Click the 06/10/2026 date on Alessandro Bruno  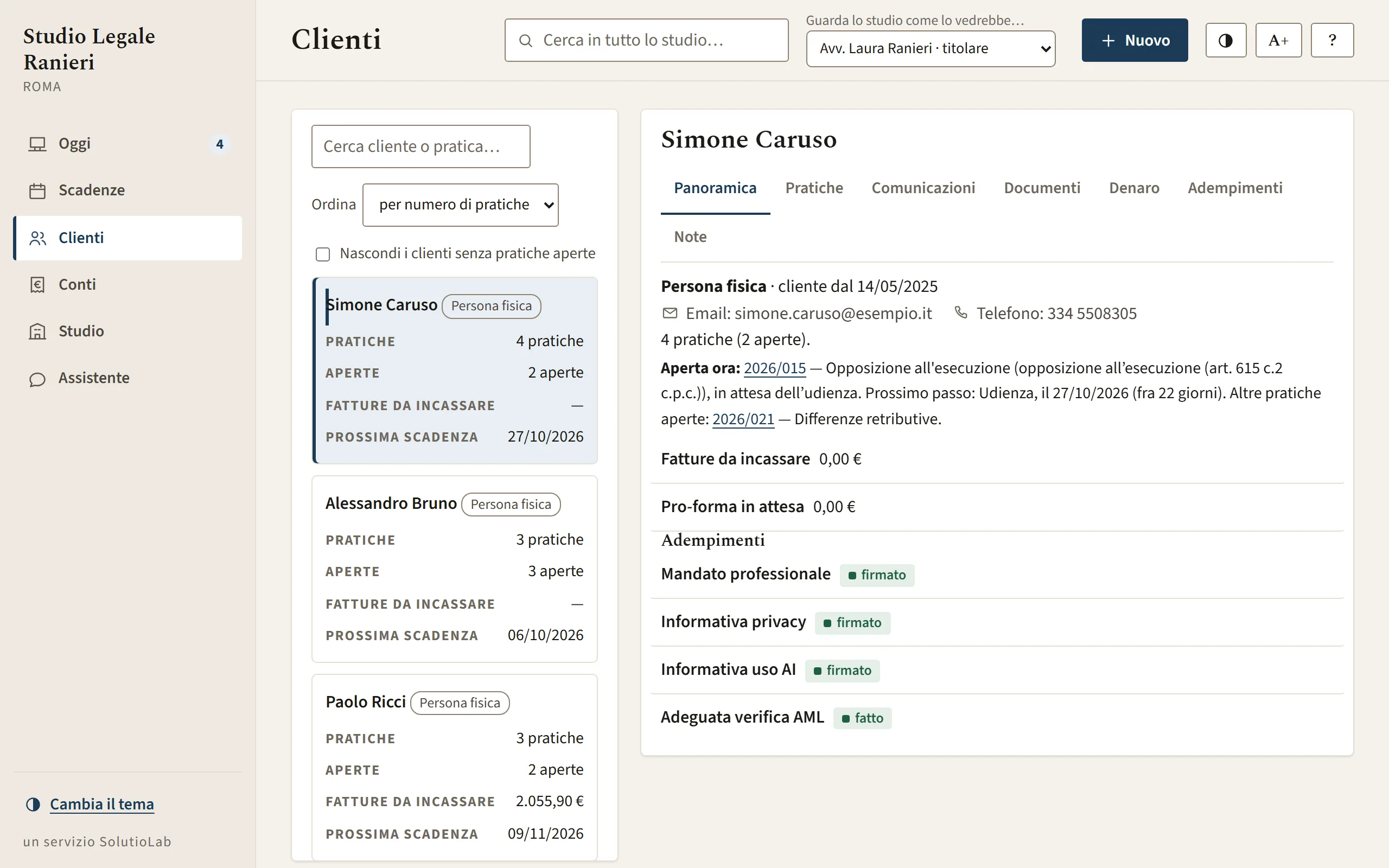point(545,635)
